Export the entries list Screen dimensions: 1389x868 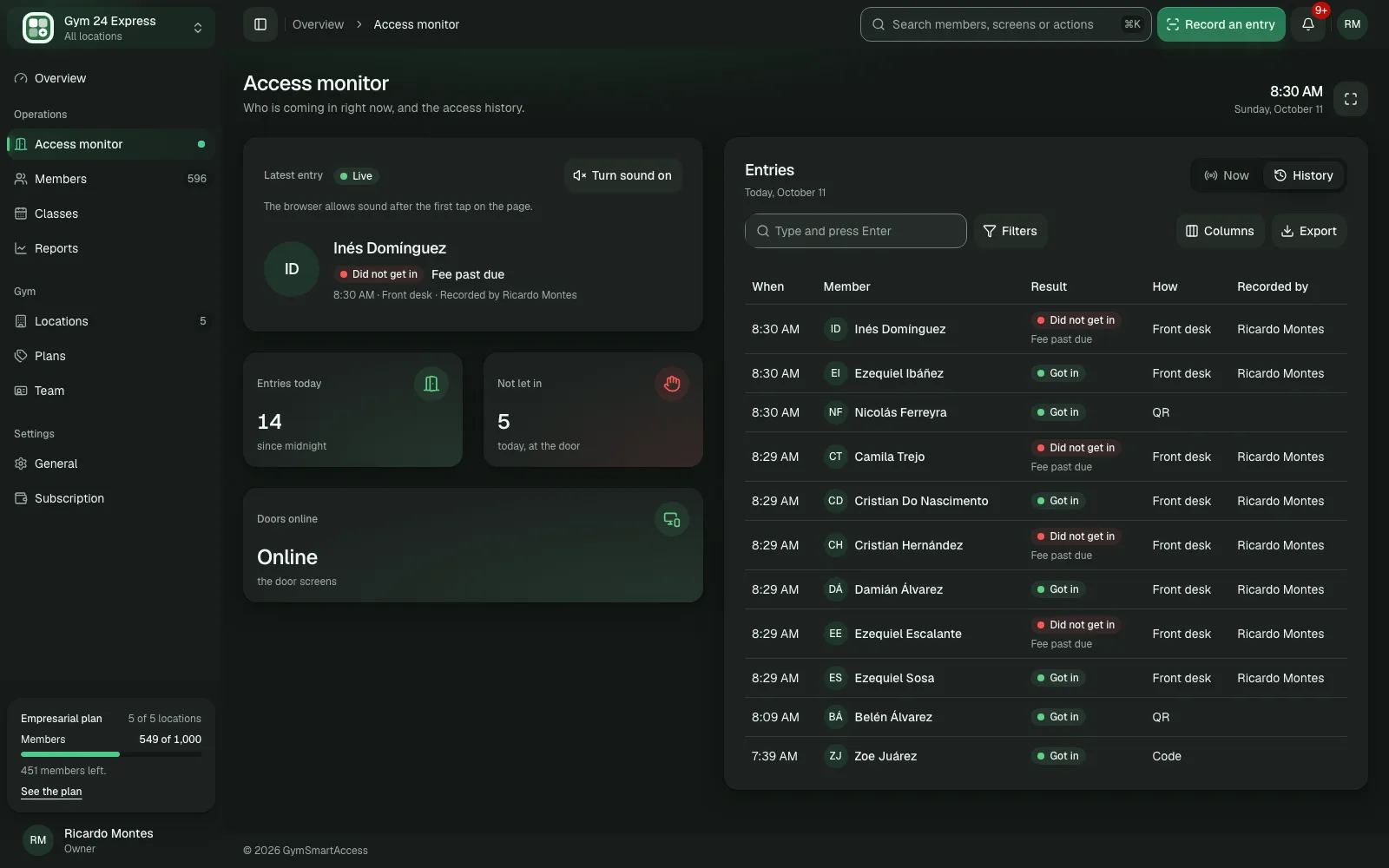[x=1309, y=231]
